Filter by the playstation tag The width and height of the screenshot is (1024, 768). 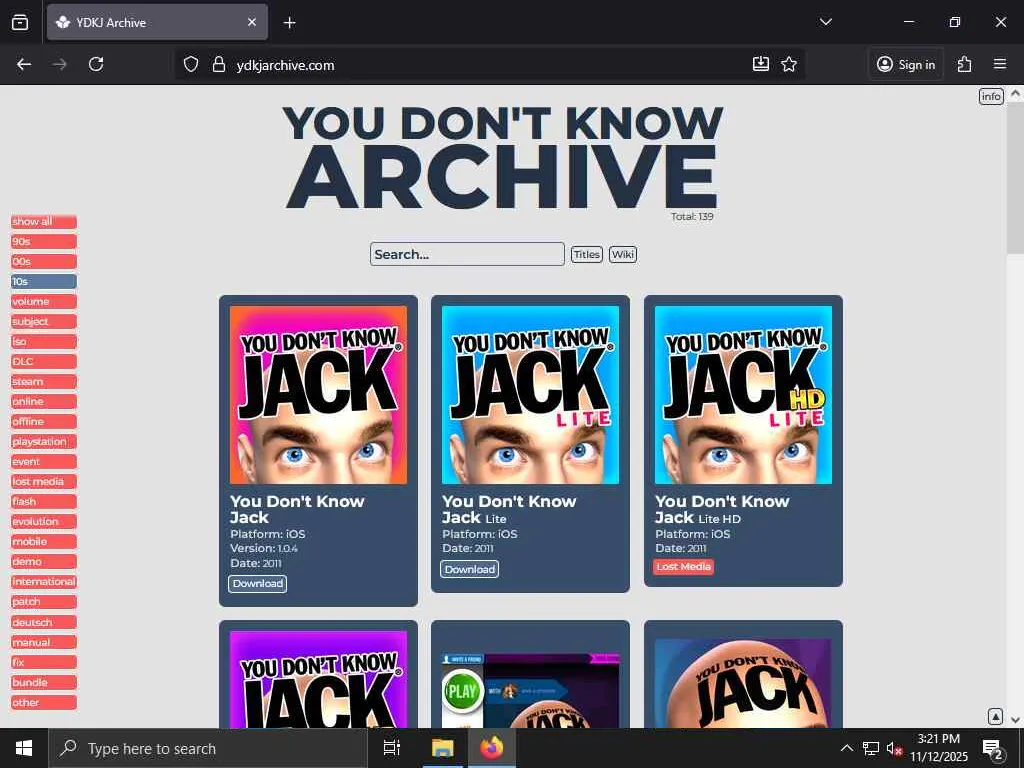[x=44, y=442]
